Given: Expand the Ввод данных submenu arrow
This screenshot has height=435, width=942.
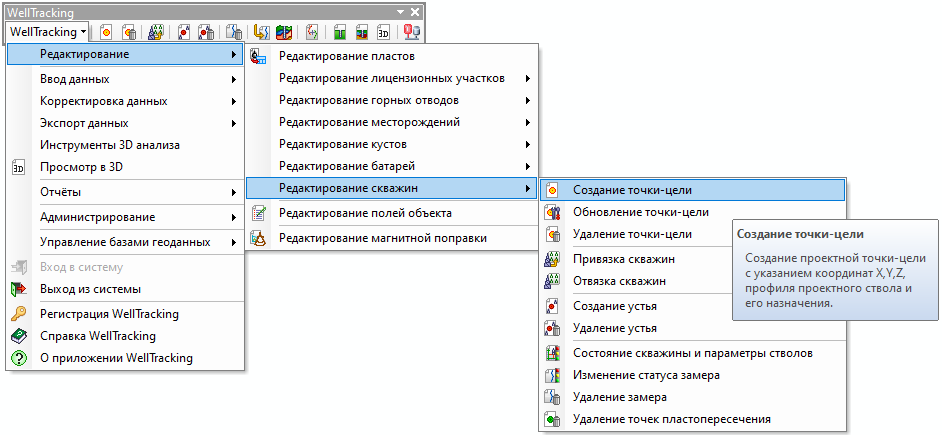Looking at the screenshot, I should pos(233,79).
